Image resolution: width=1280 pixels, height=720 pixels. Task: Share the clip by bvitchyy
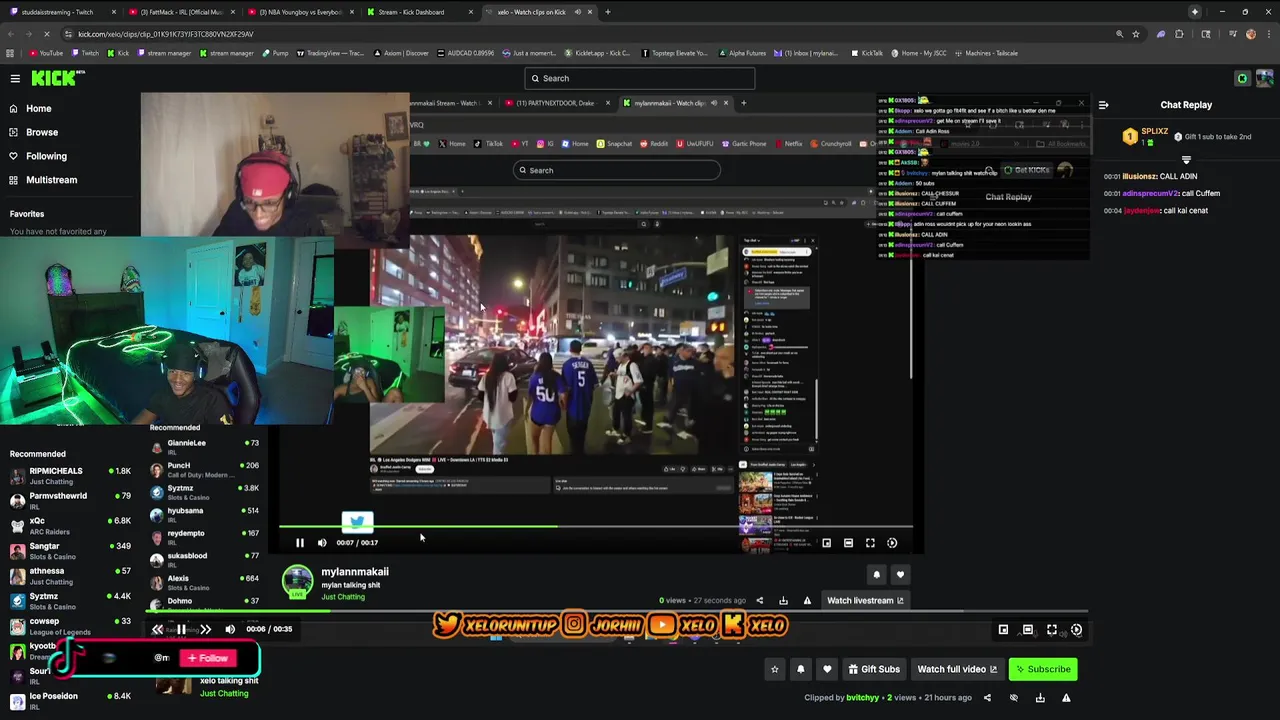point(987,698)
